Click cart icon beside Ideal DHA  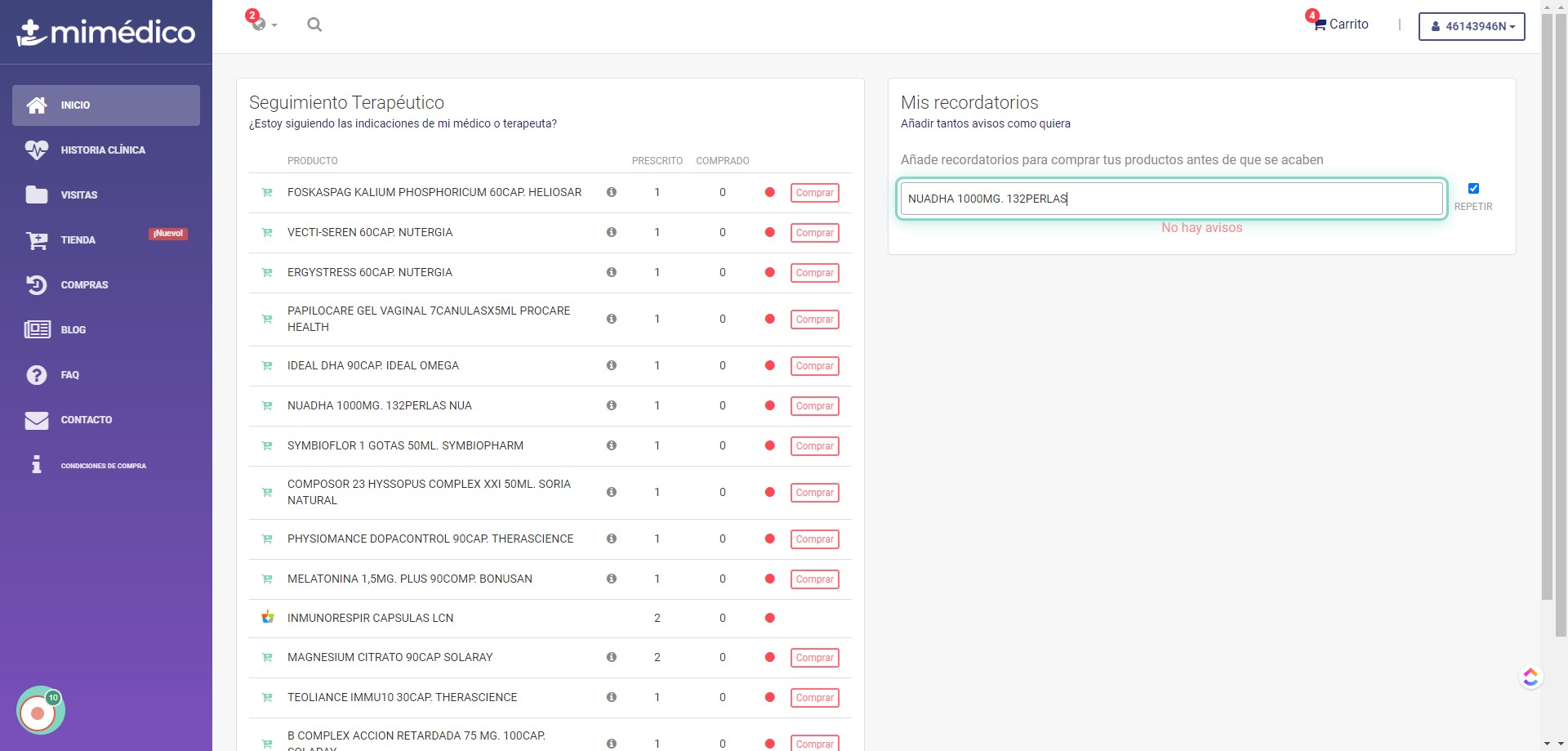click(x=267, y=366)
